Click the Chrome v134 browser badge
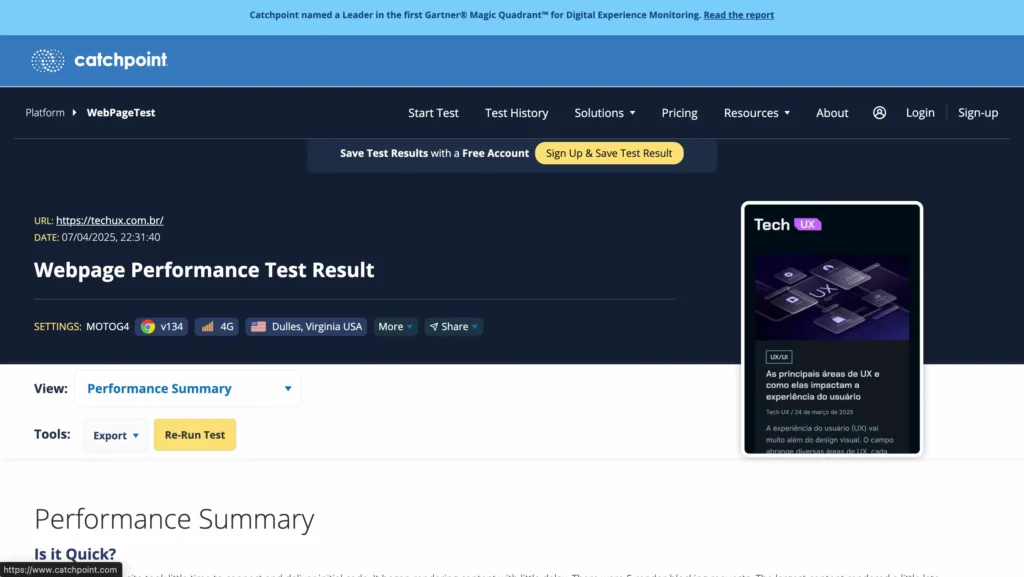The height and width of the screenshot is (577, 1024). [162, 326]
